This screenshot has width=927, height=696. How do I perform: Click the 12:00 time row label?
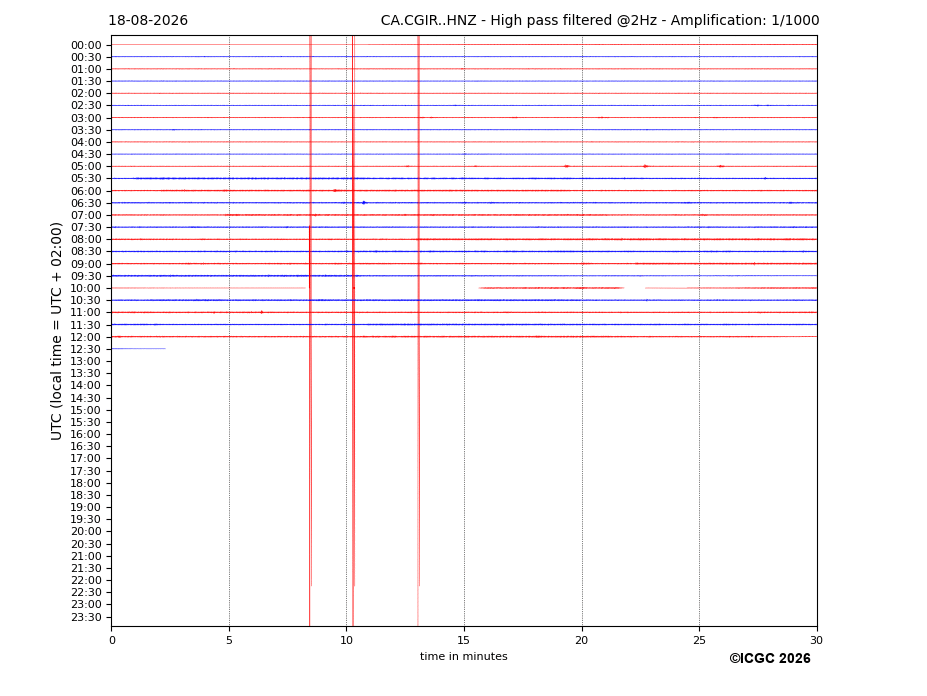[86, 337]
